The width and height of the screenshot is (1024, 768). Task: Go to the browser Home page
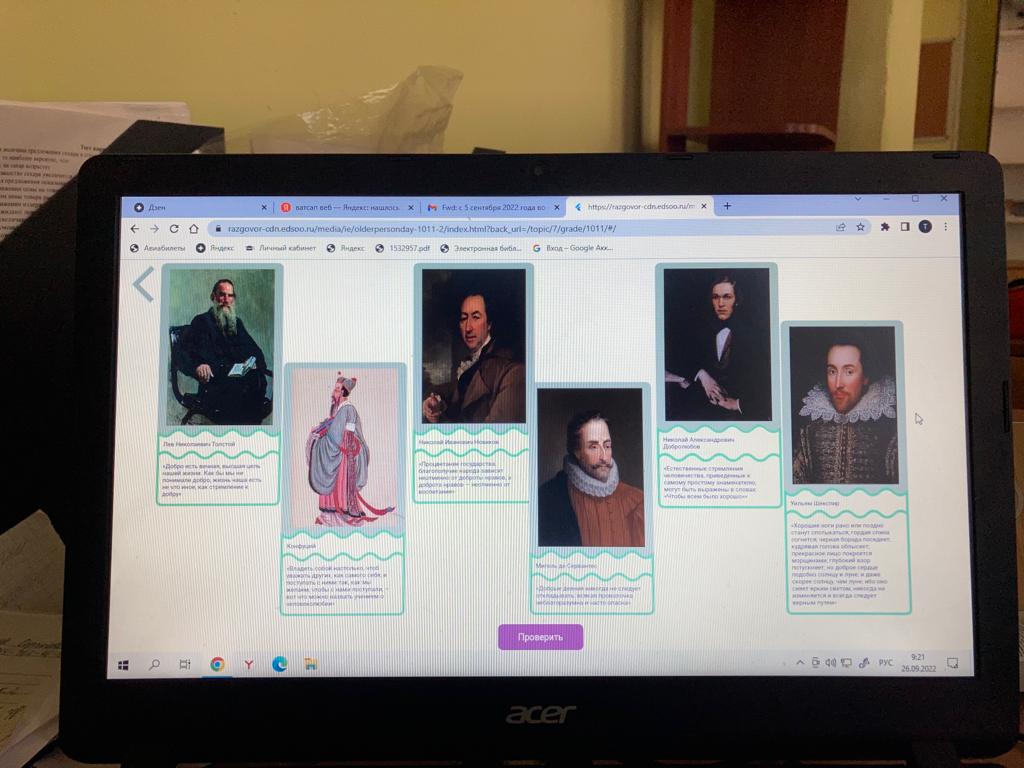tap(193, 229)
